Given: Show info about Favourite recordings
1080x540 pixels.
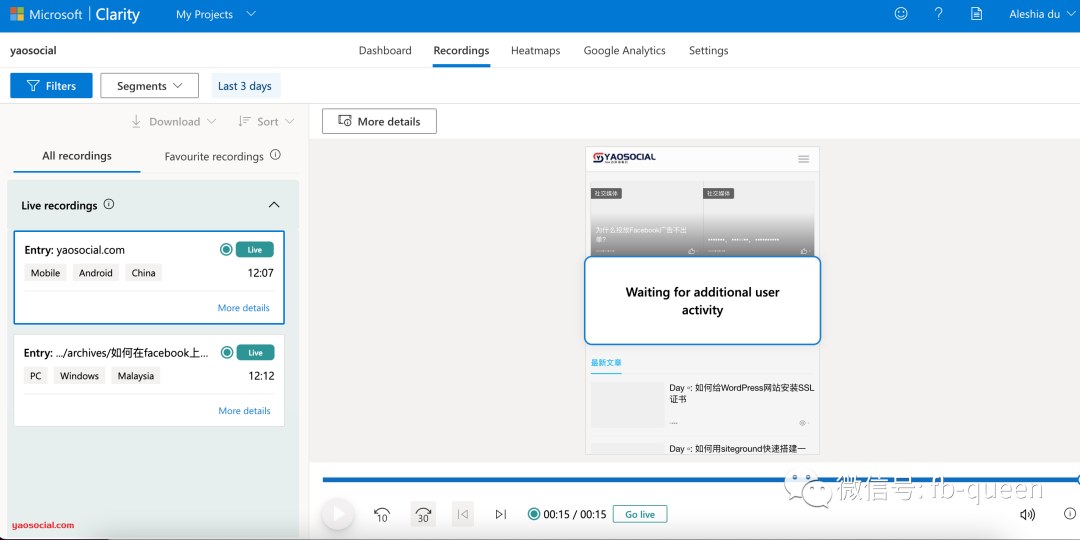Looking at the screenshot, I should coord(276,155).
